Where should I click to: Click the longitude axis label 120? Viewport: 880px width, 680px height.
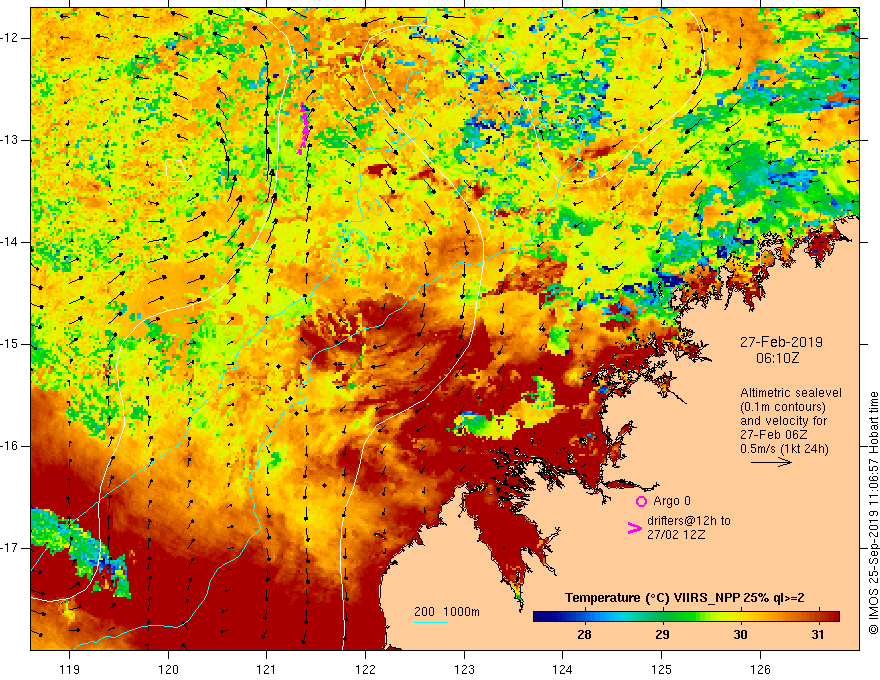[x=168, y=669]
